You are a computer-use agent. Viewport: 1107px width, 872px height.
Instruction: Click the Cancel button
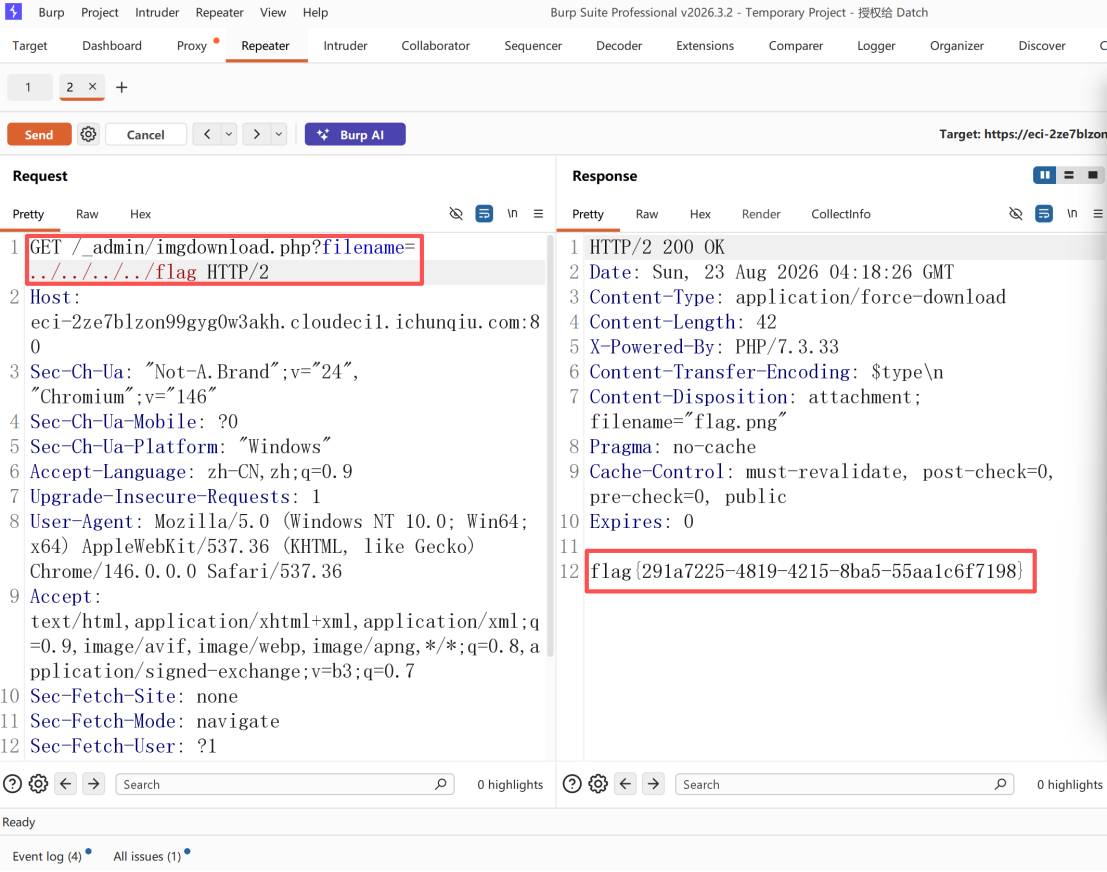pos(145,134)
